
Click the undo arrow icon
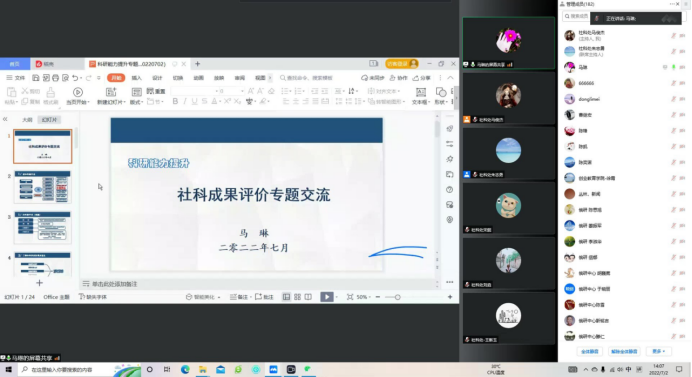[x=75, y=78]
